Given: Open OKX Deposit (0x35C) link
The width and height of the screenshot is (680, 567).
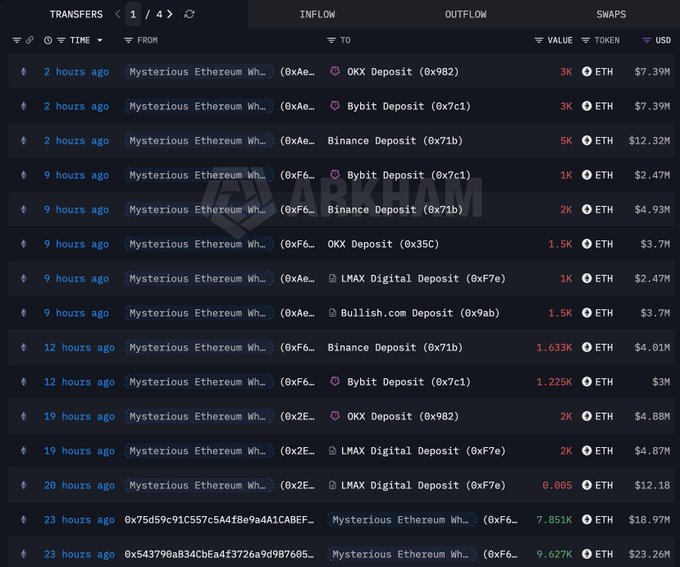Looking at the screenshot, I should [x=383, y=244].
